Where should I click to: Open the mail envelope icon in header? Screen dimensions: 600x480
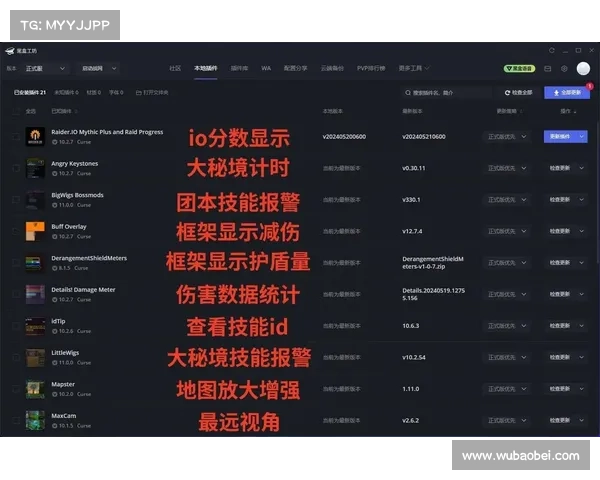point(547,69)
